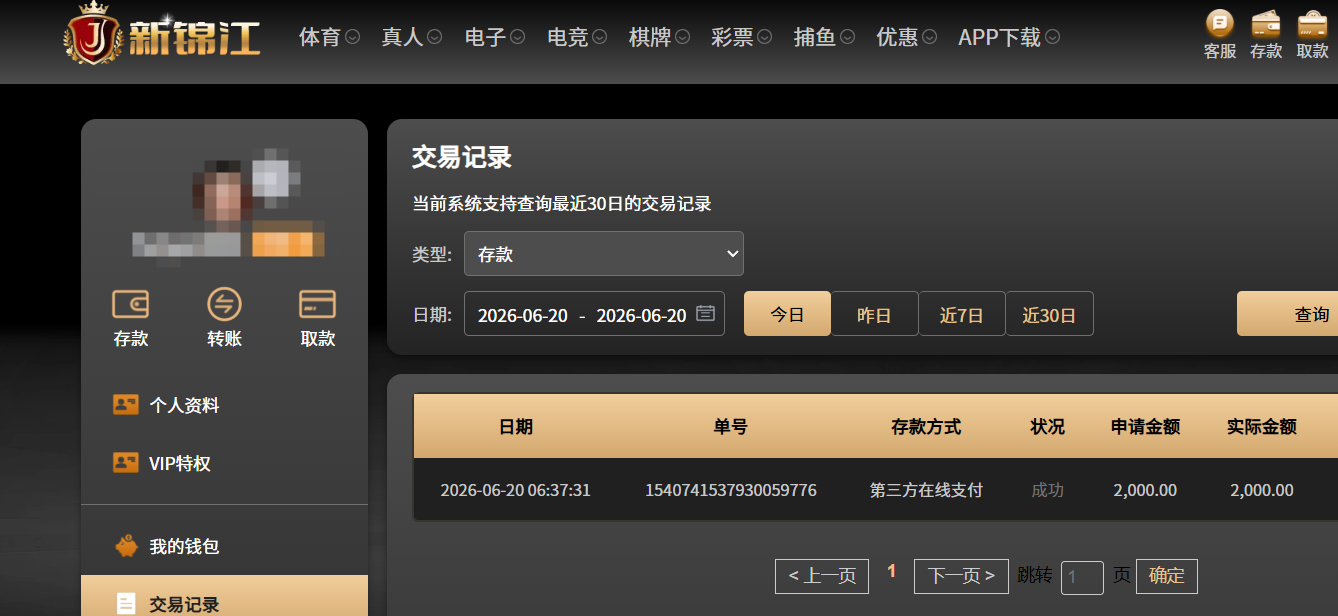Click the 交易记录 panel heading

click(x=461, y=157)
